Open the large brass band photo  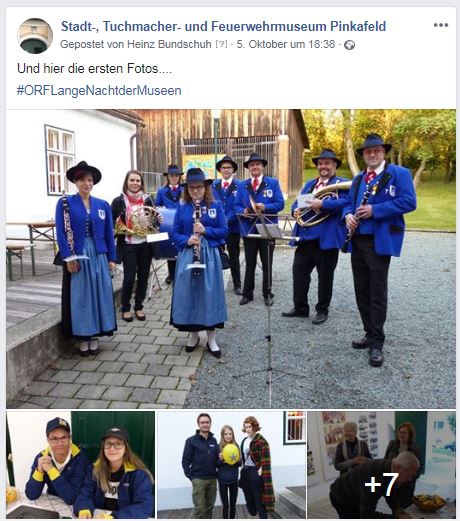click(x=231, y=259)
